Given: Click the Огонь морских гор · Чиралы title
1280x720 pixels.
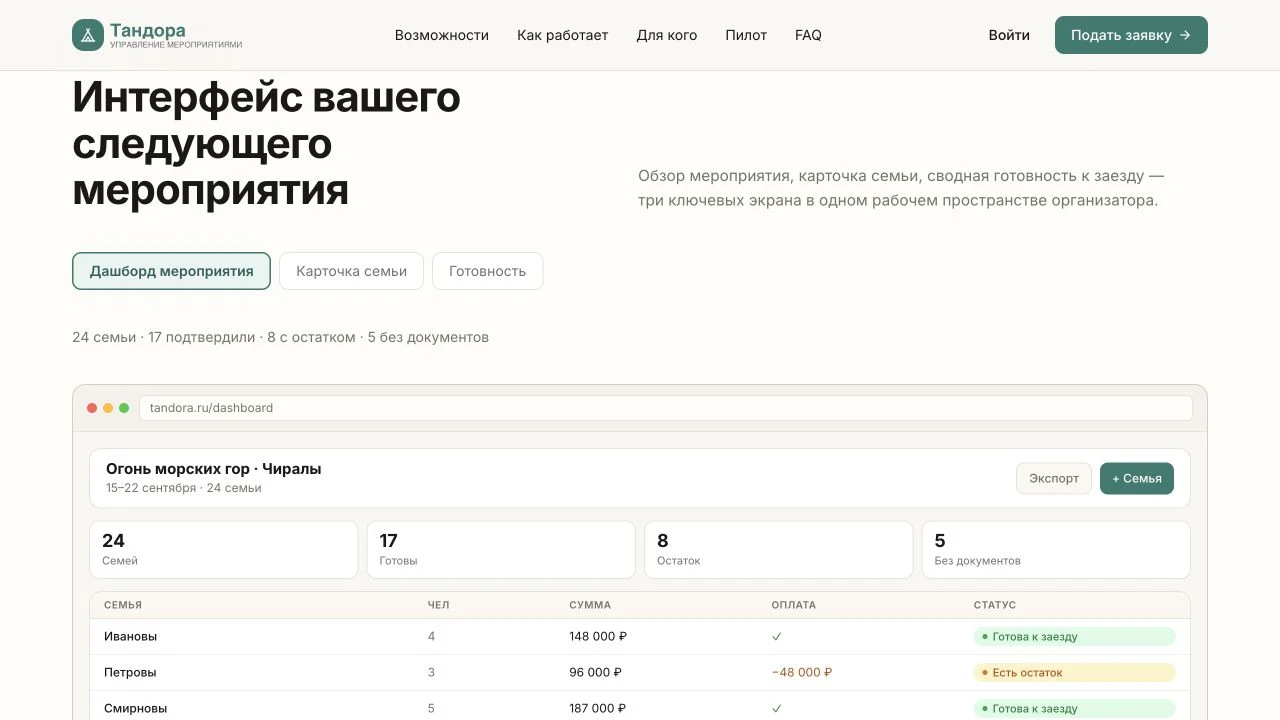Looking at the screenshot, I should click(x=214, y=469).
